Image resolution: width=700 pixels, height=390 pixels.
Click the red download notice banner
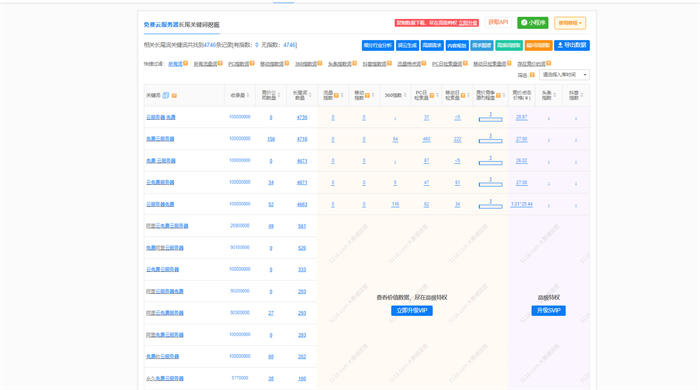(x=437, y=23)
